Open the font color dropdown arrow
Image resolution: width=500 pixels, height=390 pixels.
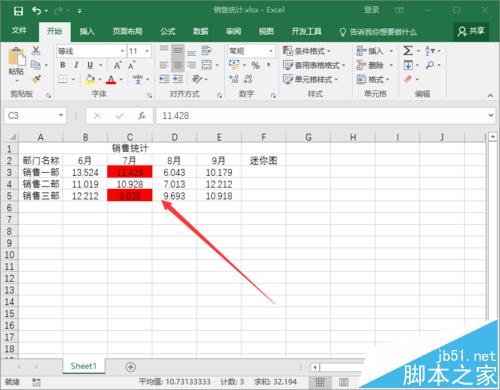coord(121,79)
